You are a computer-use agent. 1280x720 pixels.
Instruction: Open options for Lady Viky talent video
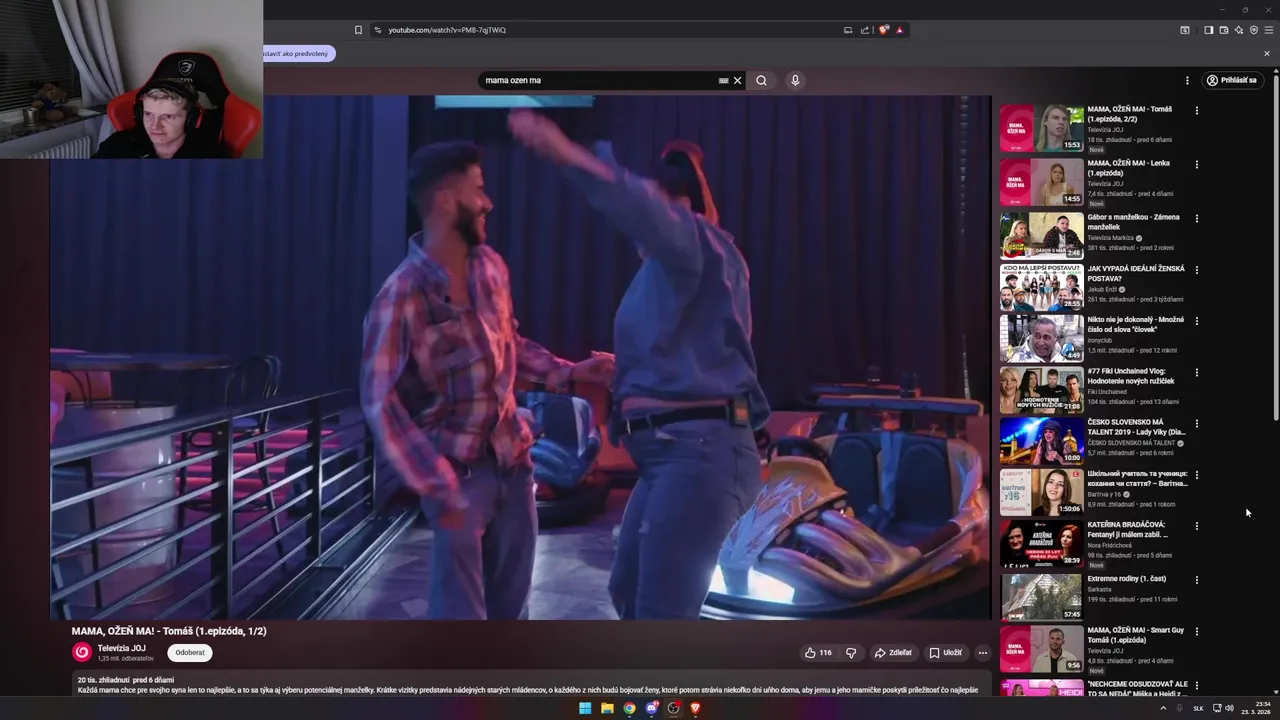pyautogui.click(x=1196, y=424)
